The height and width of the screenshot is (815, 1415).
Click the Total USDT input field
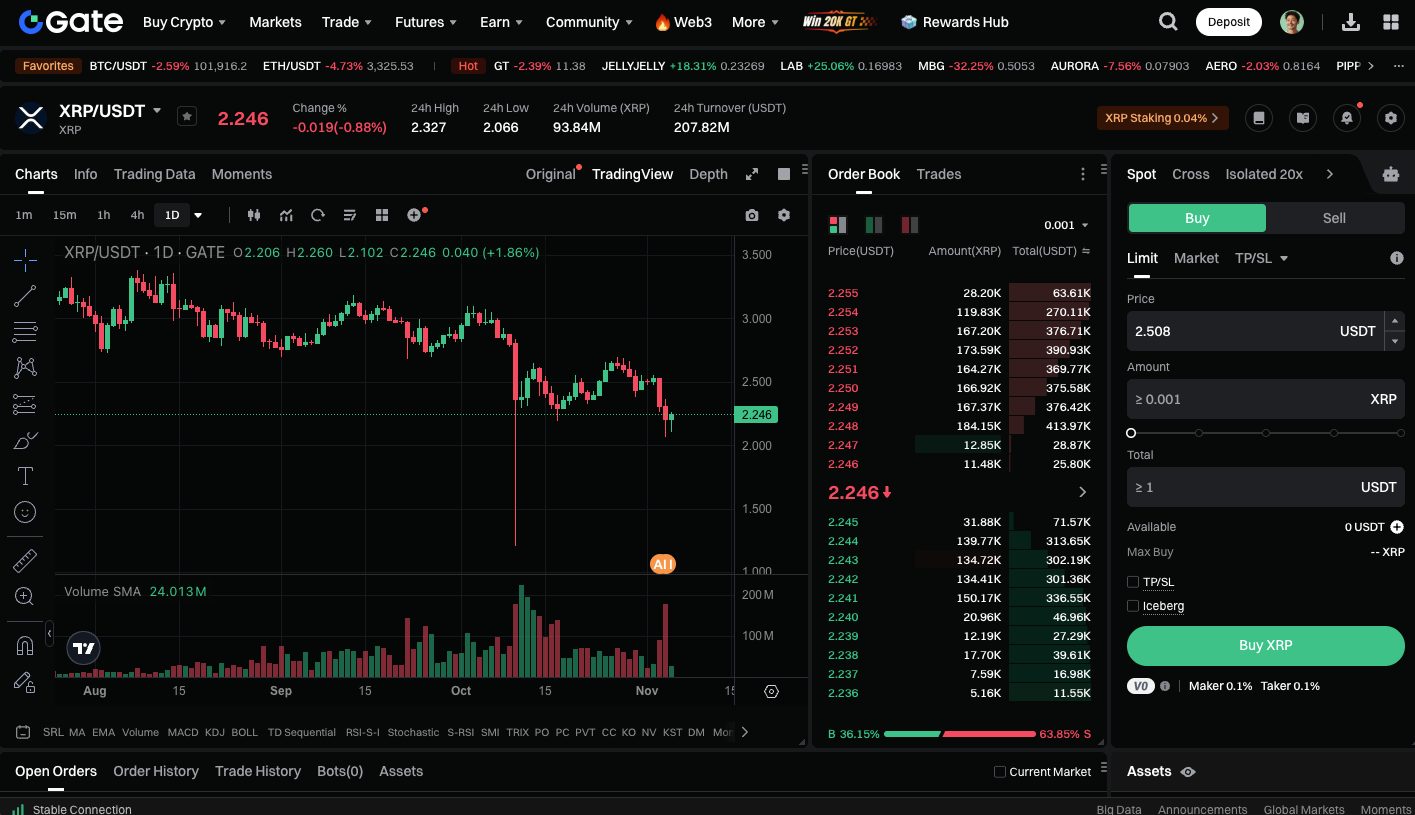click(1266, 487)
